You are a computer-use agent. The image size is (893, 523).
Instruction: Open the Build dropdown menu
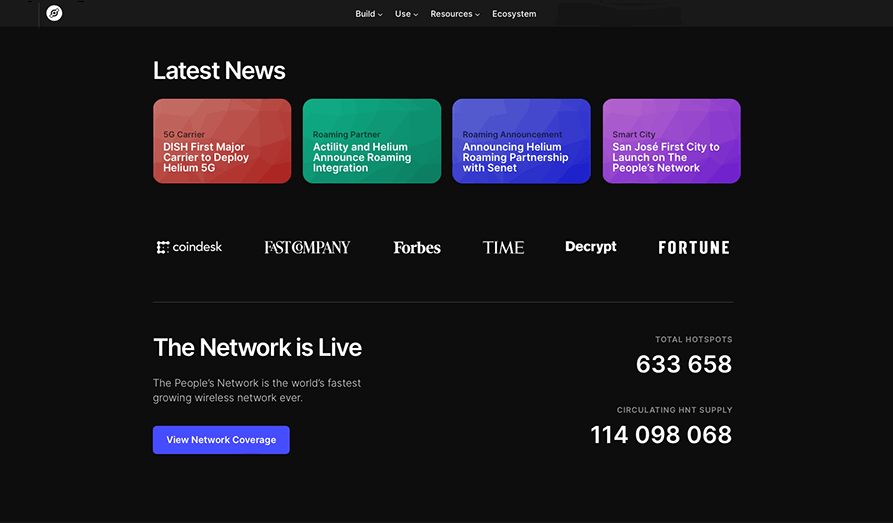[x=368, y=14]
